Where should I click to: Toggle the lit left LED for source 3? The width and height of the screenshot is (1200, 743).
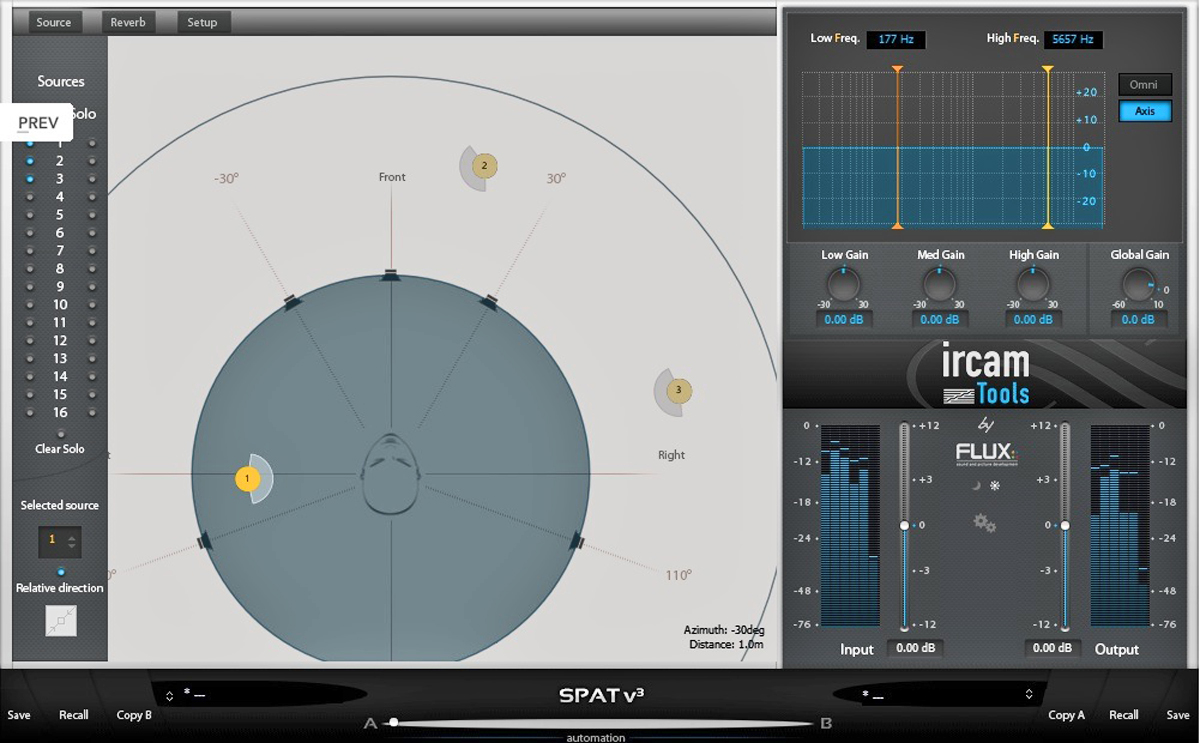(29, 179)
